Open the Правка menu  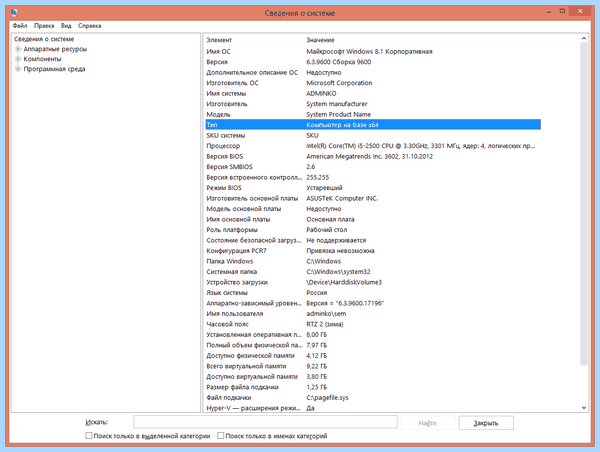[x=44, y=26]
